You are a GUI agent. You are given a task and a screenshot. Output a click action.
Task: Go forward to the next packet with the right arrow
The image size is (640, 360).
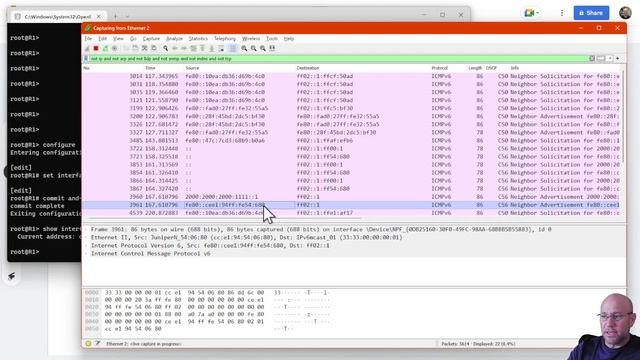pos(184,48)
